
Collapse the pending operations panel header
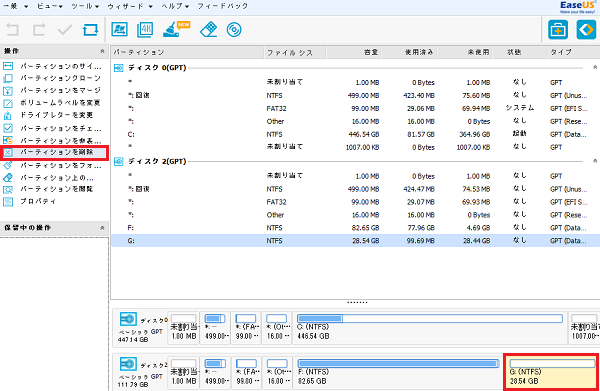click(102, 228)
